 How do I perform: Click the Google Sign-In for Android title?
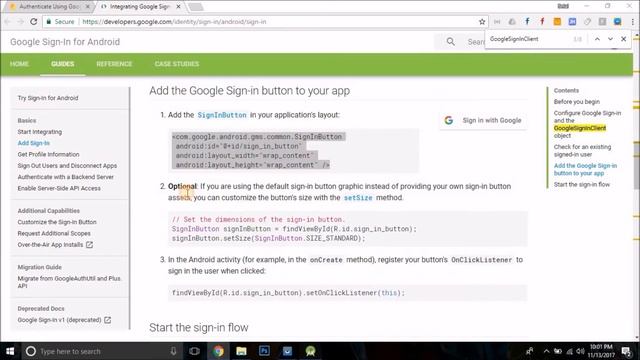tap(65, 42)
